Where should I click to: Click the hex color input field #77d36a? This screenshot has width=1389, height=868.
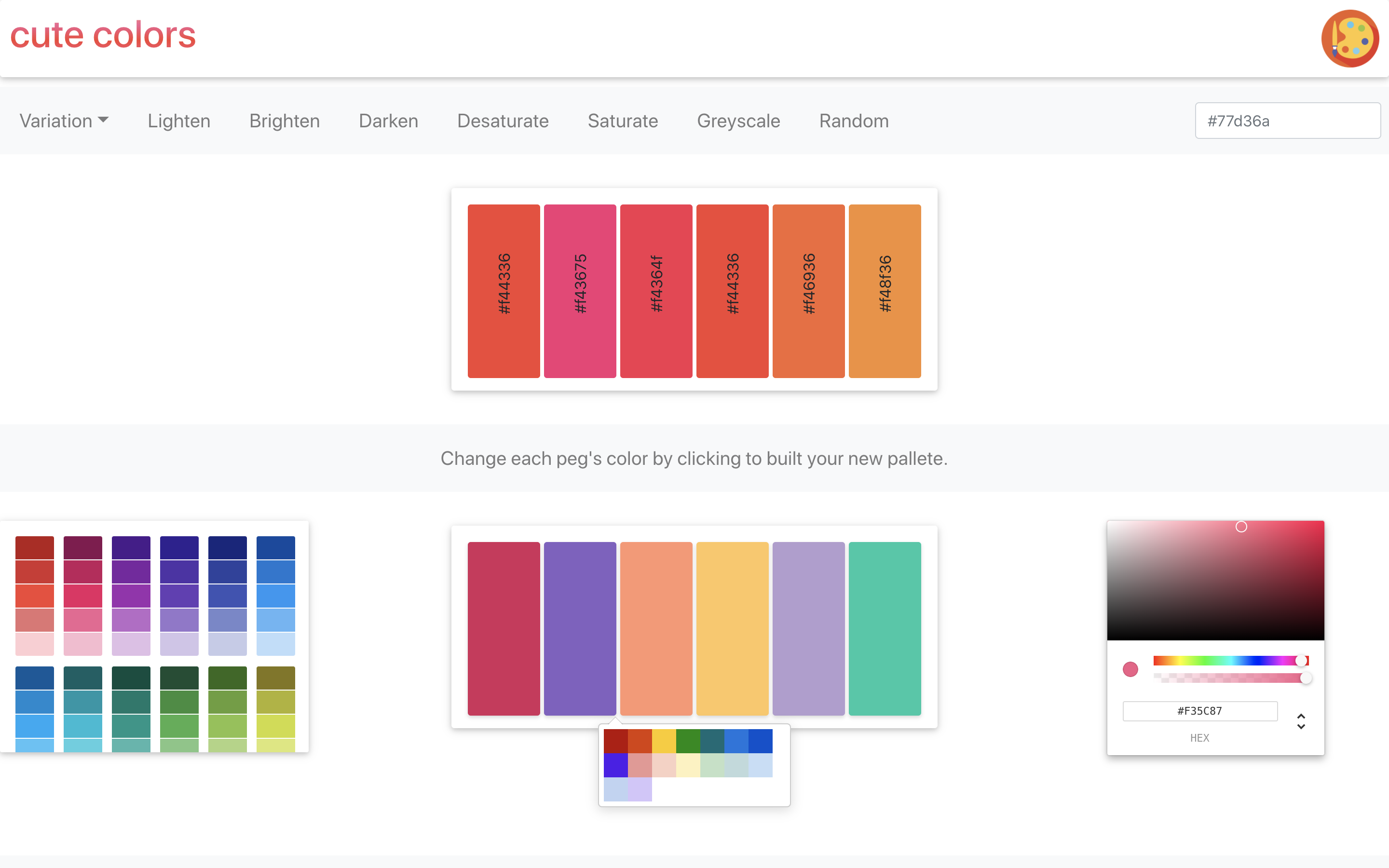[x=1287, y=121]
